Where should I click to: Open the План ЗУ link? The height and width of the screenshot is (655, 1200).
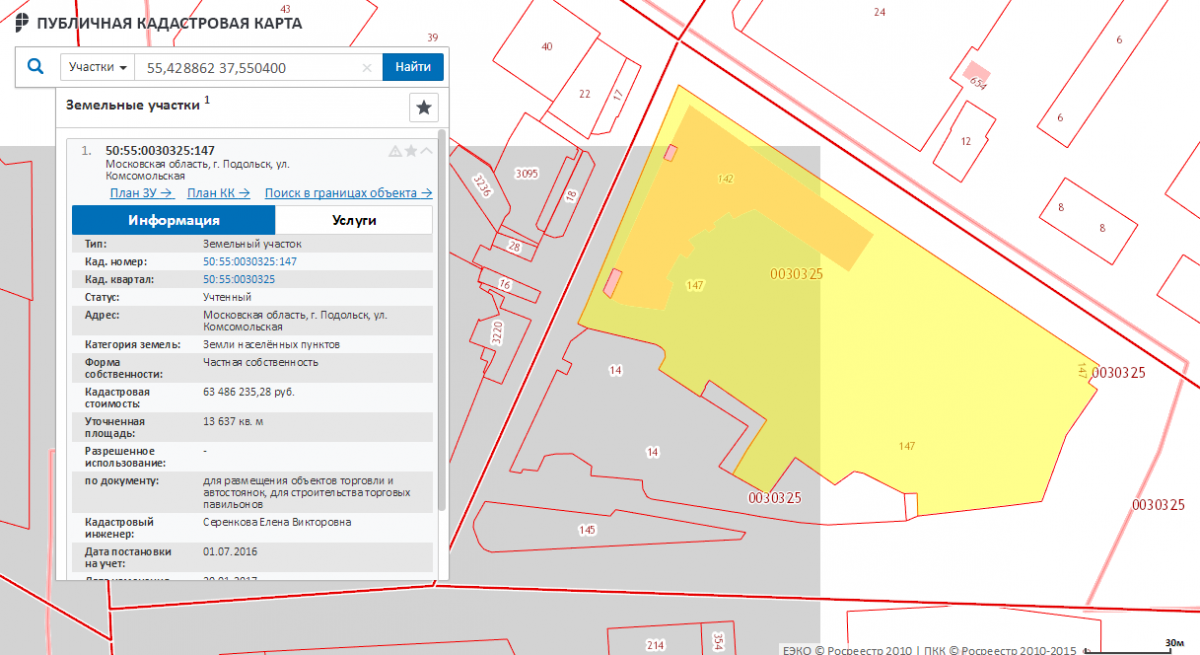[x=142, y=193]
